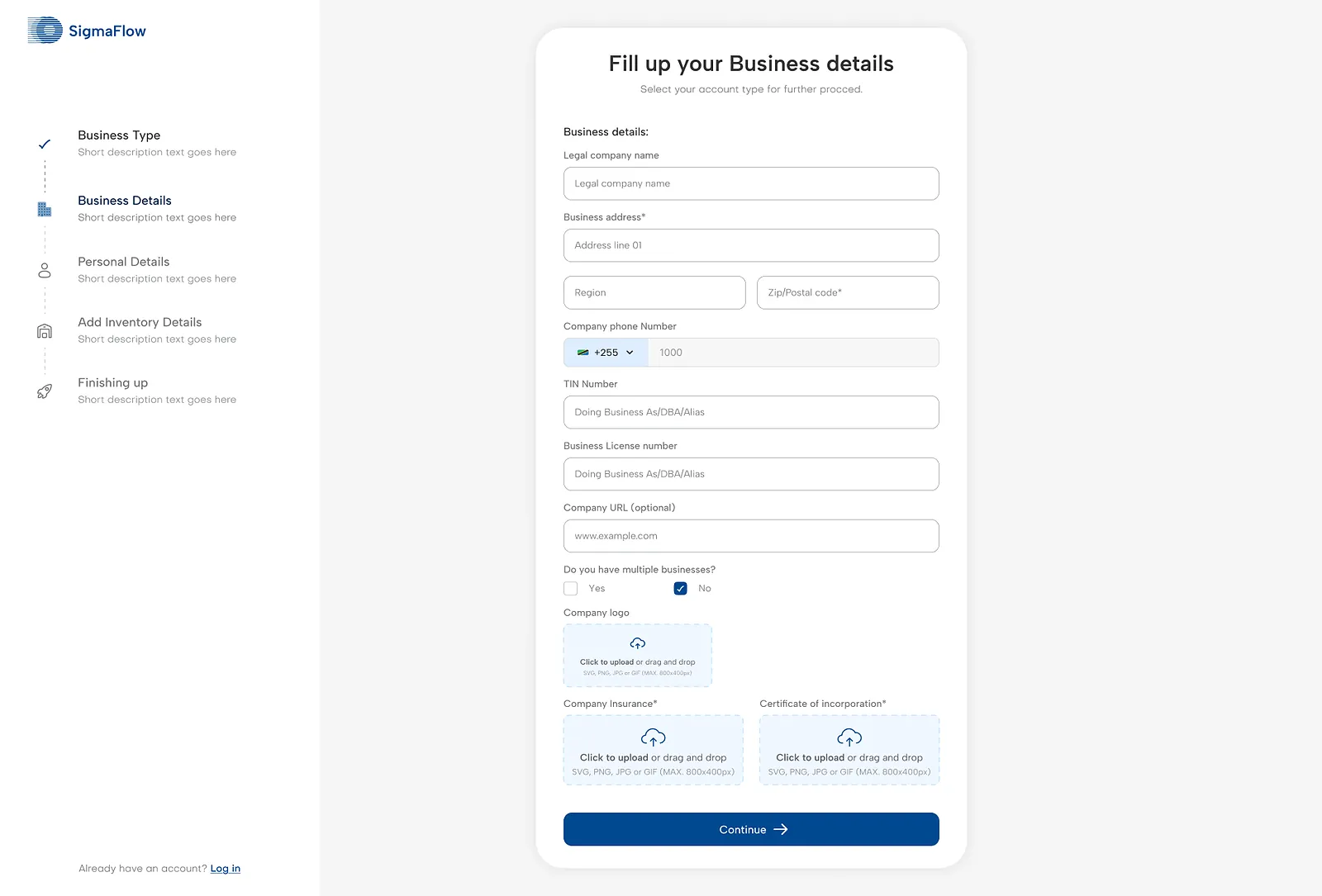Click the Personal Details person icon
Image resolution: width=1322 pixels, height=896 pixels.
click(45, 270)
